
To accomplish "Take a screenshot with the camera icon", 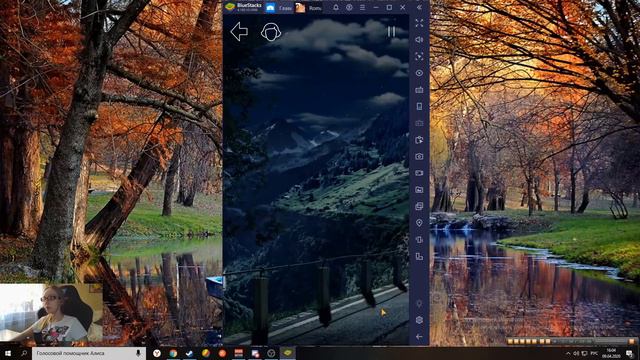I will (x=419, y=156).
